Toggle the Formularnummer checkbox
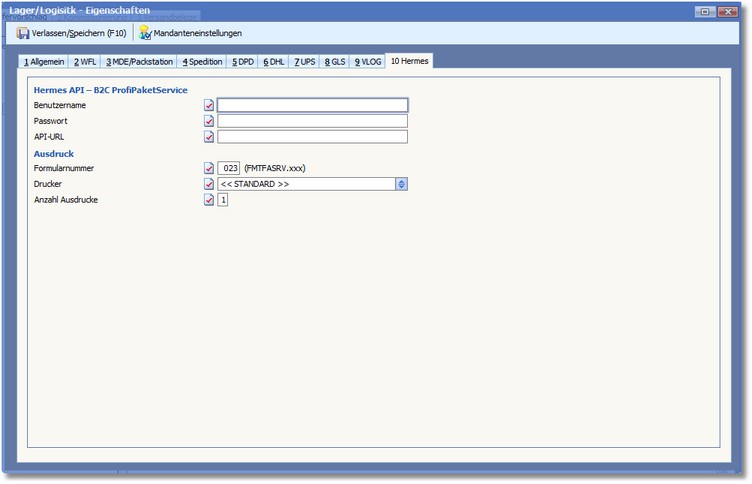This screenshot has width=752, height=484. point(209,168)
